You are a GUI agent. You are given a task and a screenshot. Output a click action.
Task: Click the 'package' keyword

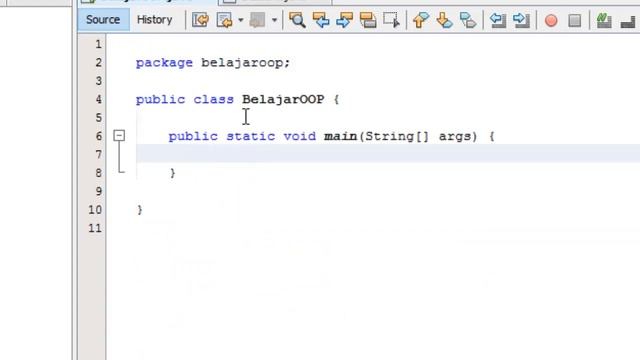[164, 63]
